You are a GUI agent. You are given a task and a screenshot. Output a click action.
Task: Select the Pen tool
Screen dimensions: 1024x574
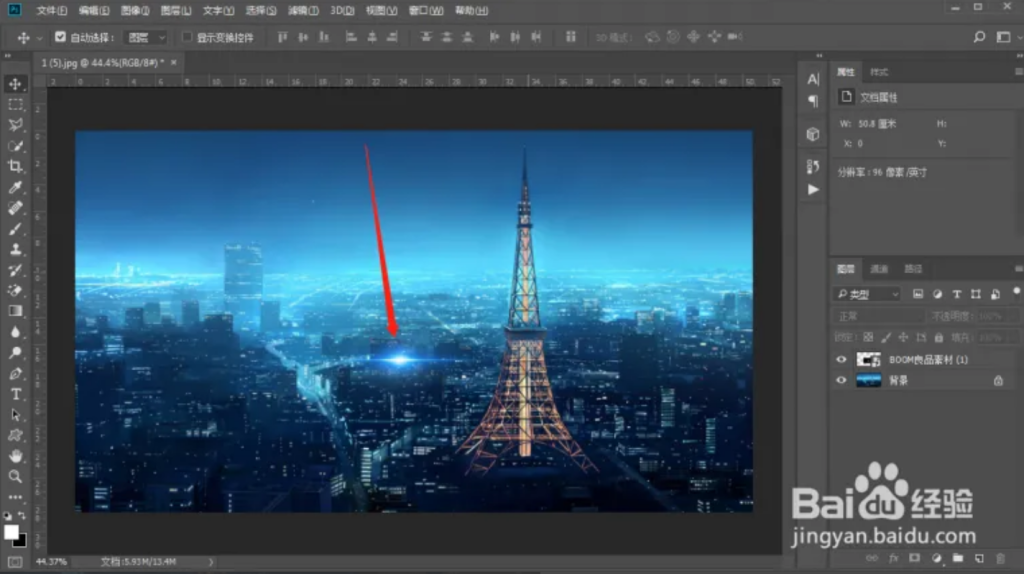15,373
